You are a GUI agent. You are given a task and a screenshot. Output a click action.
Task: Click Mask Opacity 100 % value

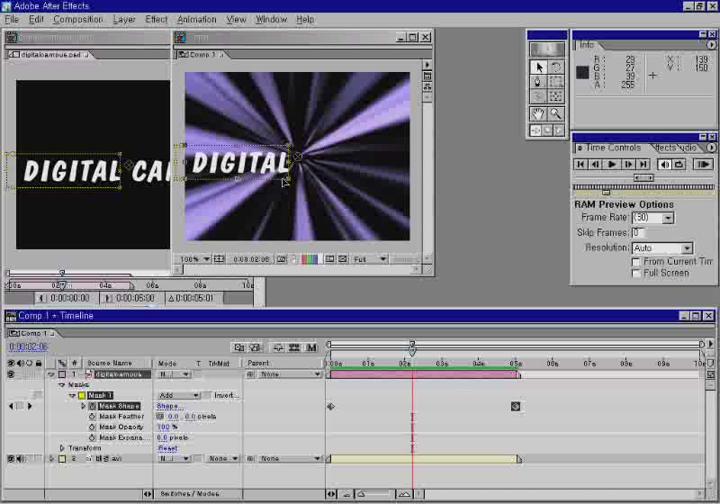click(167, 427)
